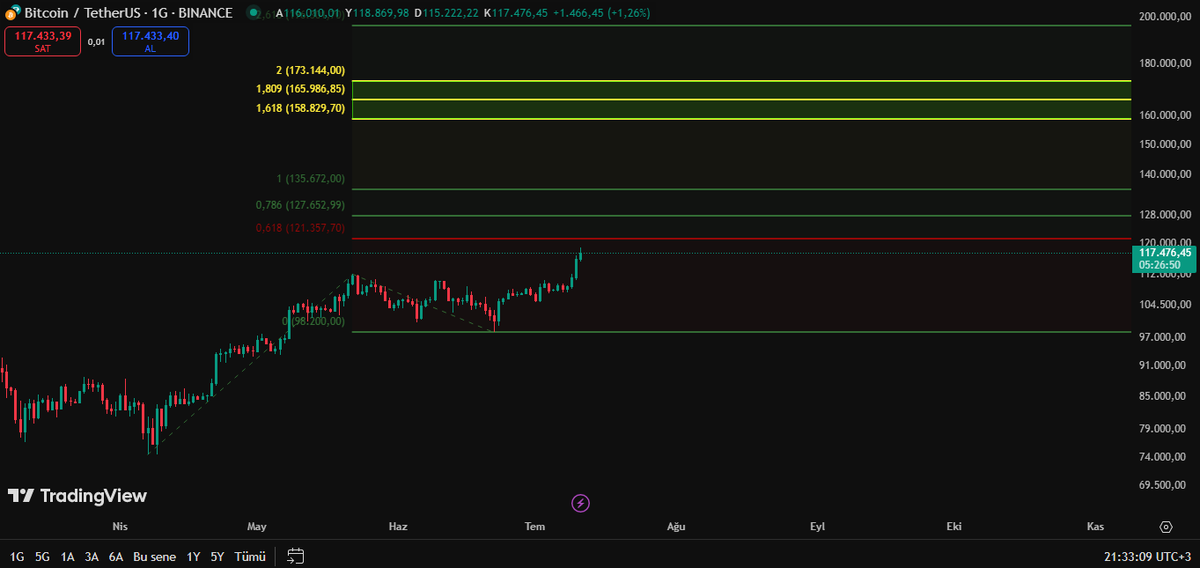Click the low value D115.222,22
The width and height of the screenshot is (1200, 568).
click(447, 13)
